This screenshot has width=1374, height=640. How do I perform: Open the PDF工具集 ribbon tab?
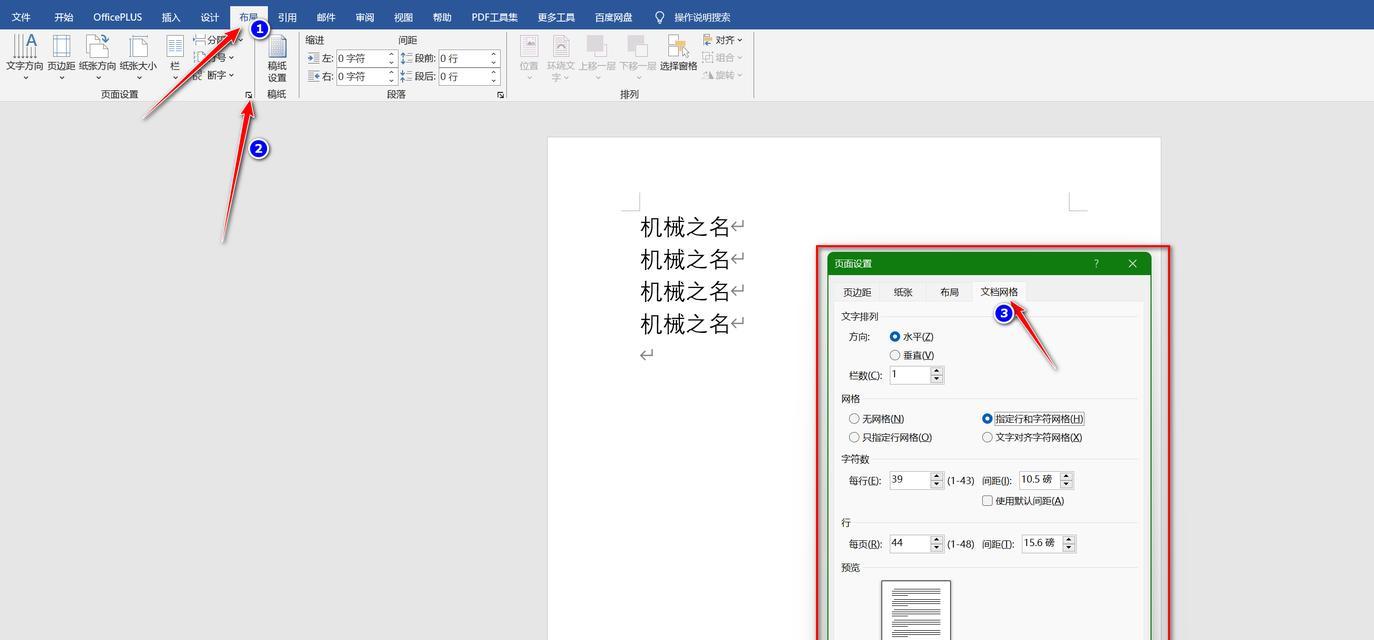[495, 17]
